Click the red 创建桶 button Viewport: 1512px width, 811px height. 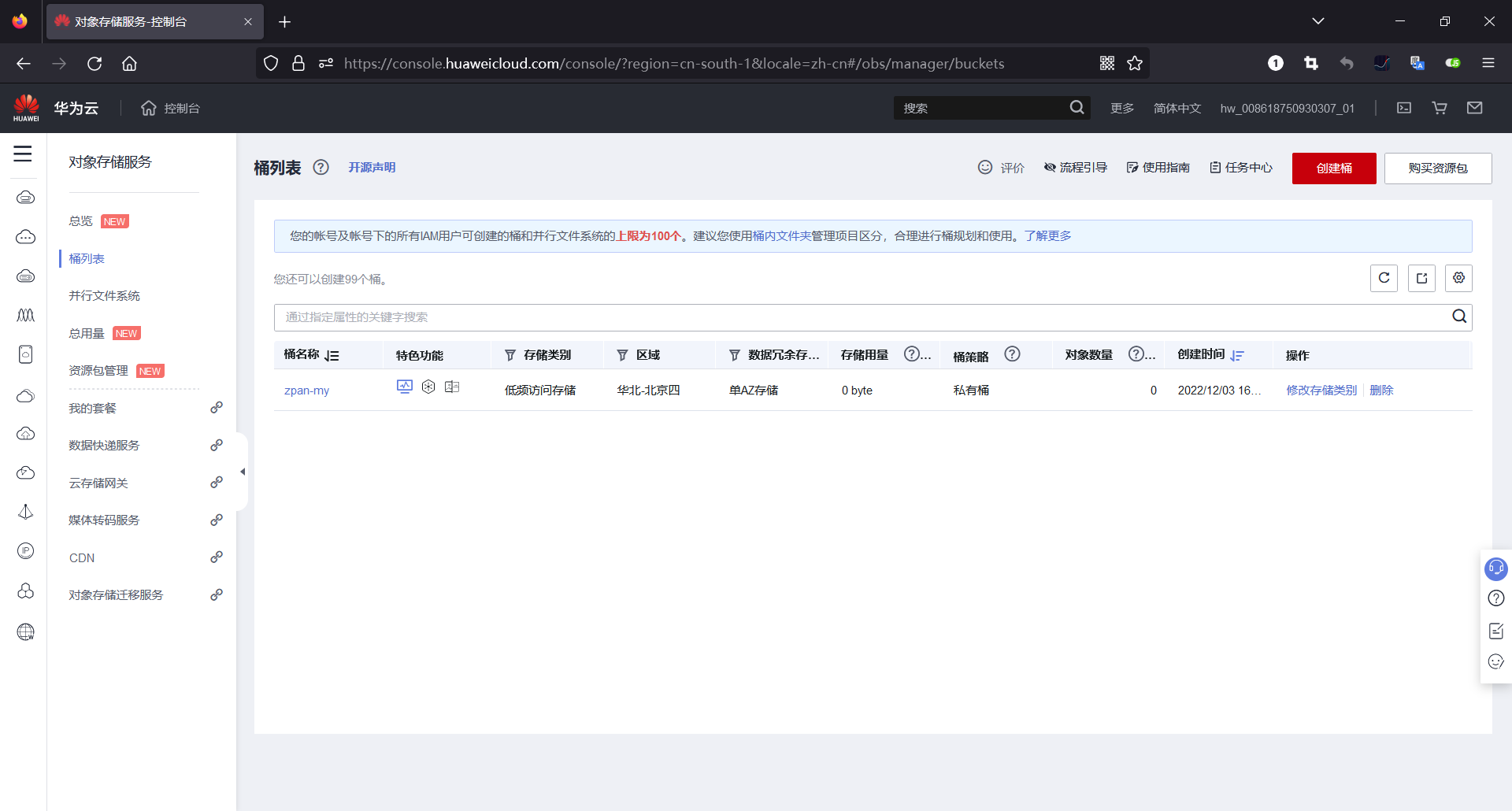(x=1334, y=168)
